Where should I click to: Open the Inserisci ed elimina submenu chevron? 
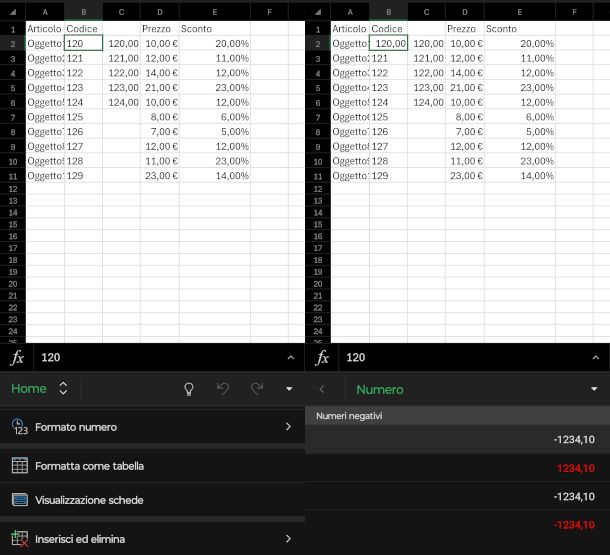[x=288, y=539]
